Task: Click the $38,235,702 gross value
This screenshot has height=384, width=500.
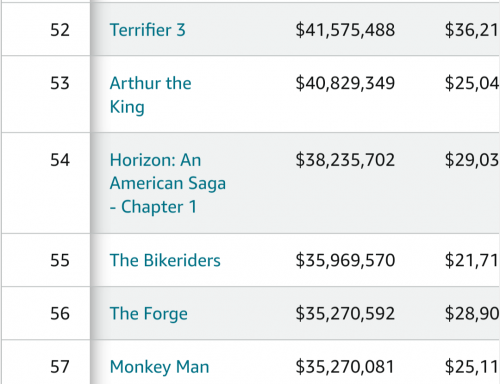Action: point(345,160)
